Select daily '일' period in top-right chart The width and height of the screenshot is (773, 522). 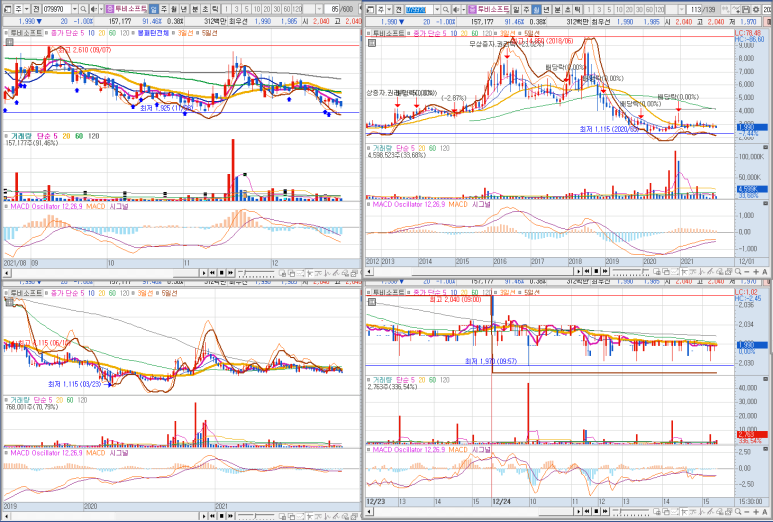pyautogui.click(x=516, y=9)
